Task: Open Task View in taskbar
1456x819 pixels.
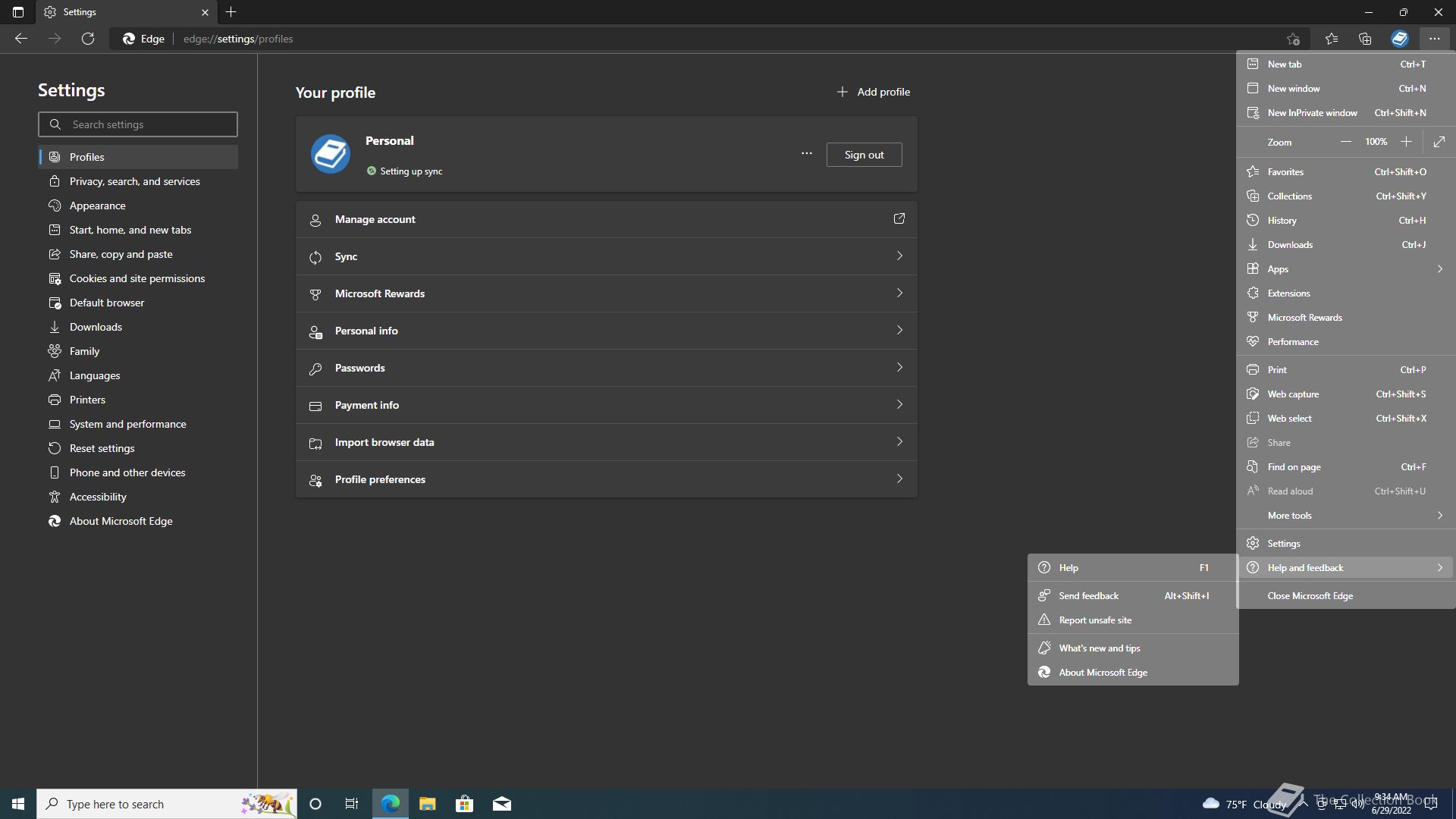Action: (x=352, y=804)
